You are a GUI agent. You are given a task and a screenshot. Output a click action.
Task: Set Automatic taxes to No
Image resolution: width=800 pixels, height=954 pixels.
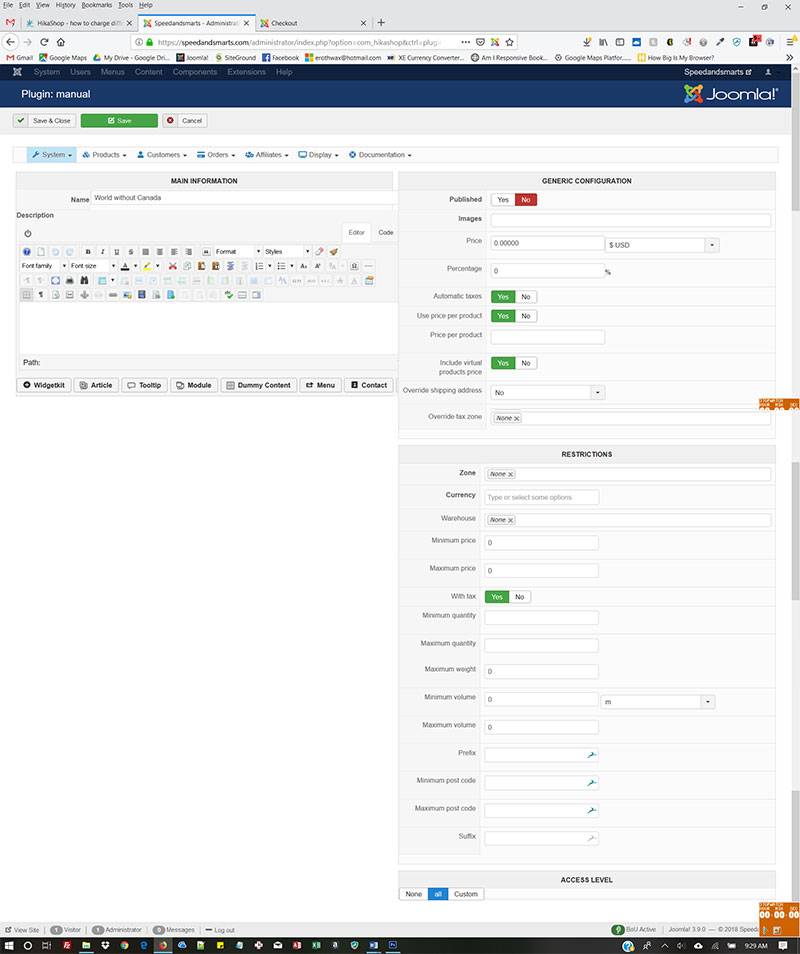click(526, 297)
